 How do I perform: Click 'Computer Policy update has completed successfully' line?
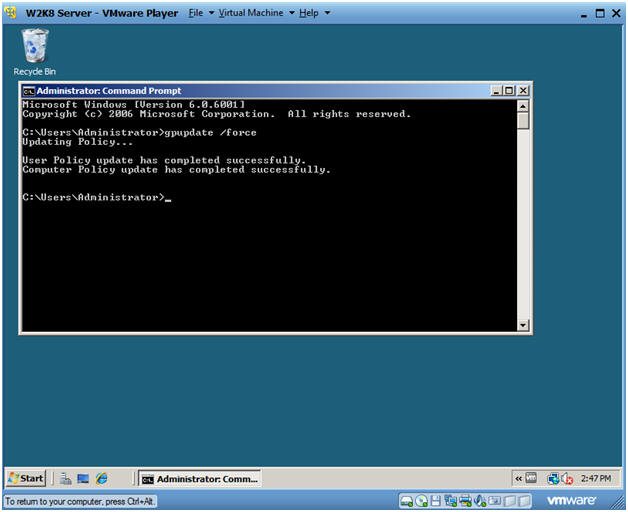coord(176,170)
